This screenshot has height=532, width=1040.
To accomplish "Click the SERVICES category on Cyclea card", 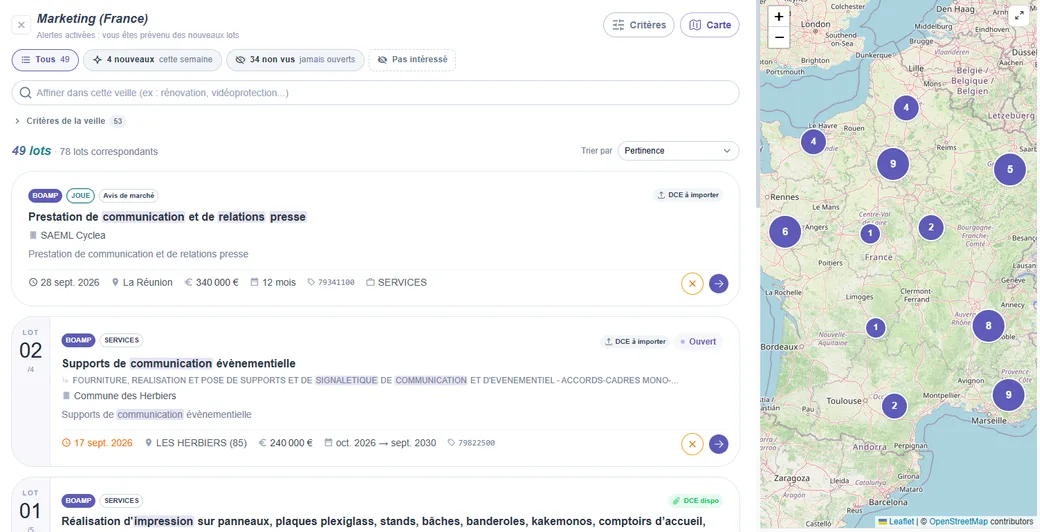I will 396,283.
